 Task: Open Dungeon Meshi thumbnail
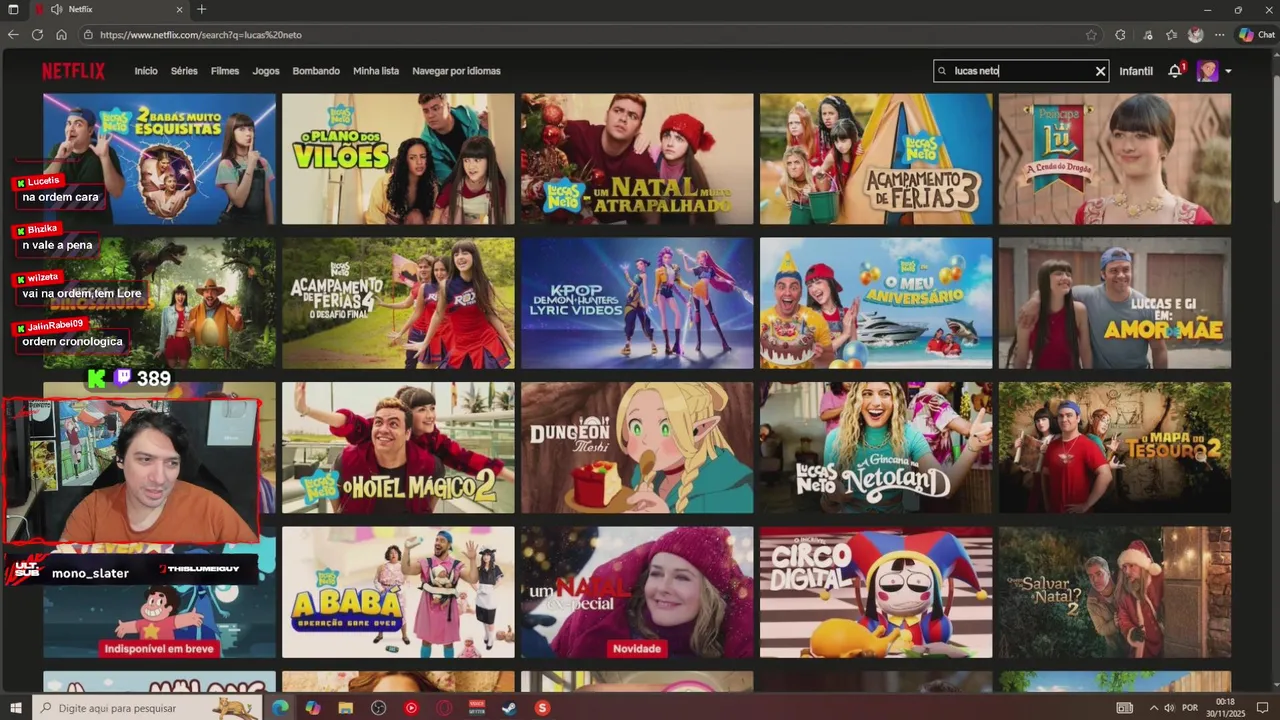(x=637, y=448)
